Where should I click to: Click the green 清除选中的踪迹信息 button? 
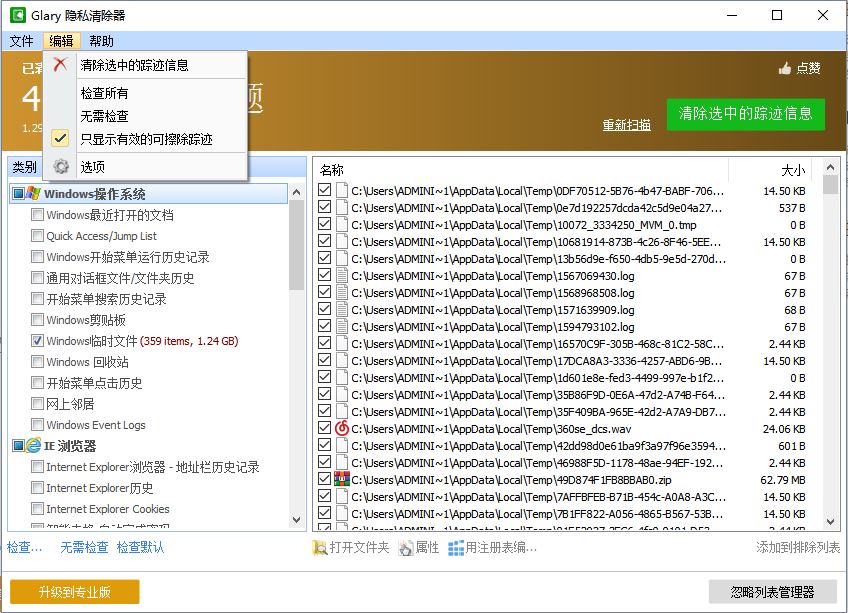coord(746,114)
